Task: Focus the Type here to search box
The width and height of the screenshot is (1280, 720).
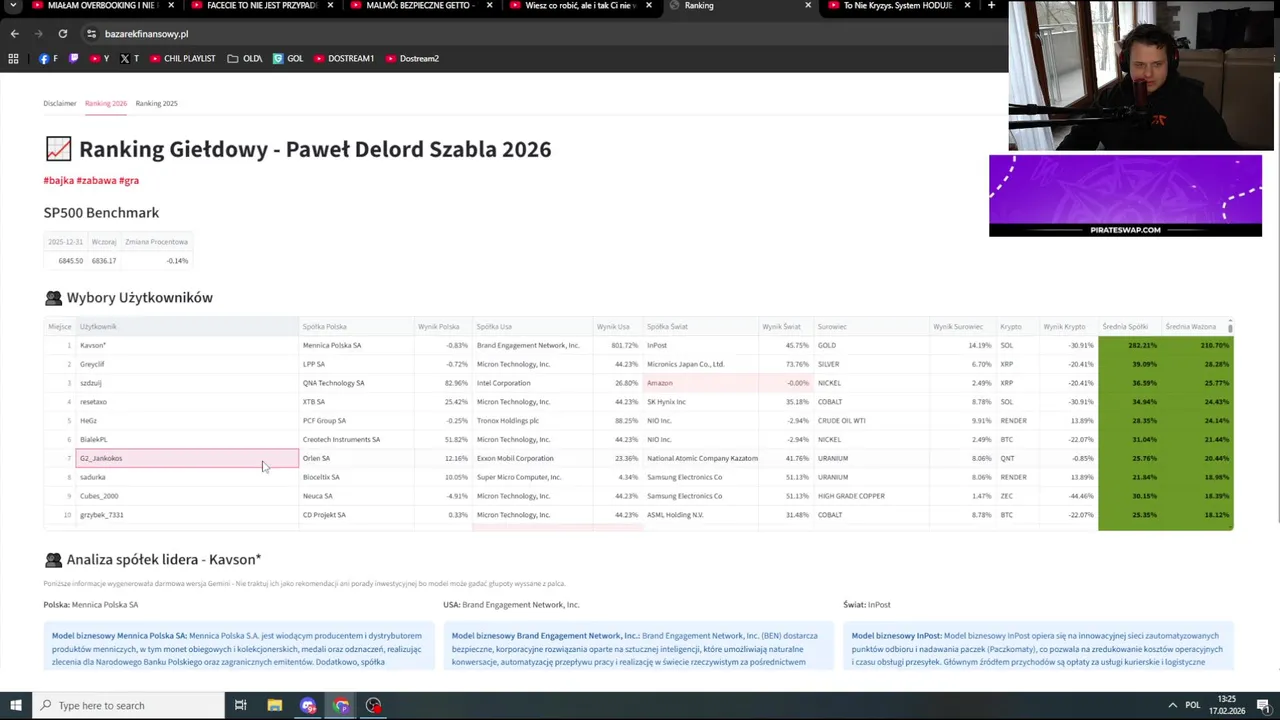Action: coord(127,705)
